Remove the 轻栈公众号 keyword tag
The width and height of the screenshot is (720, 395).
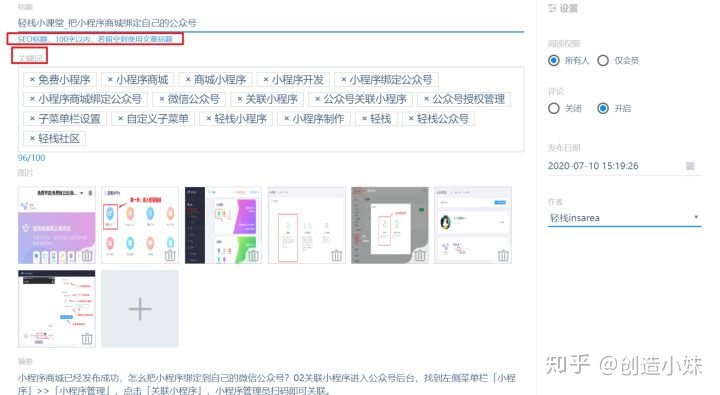411,118
